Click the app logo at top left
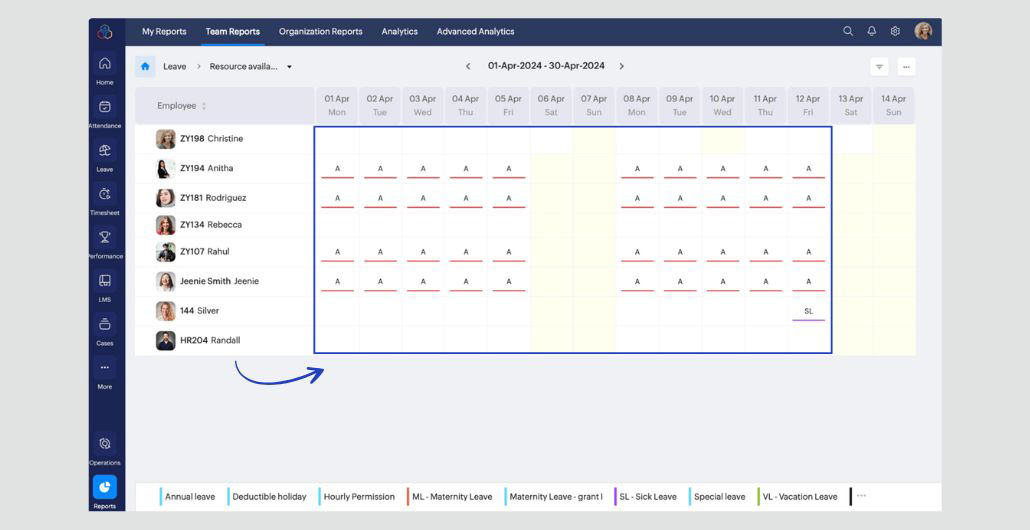 pyautogui.click(x=105, y=32)
